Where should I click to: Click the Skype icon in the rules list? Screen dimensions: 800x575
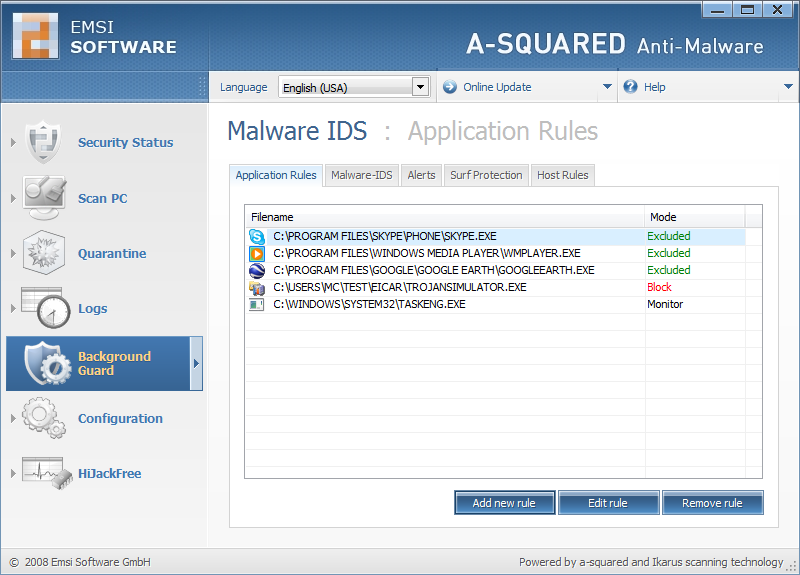258,237
